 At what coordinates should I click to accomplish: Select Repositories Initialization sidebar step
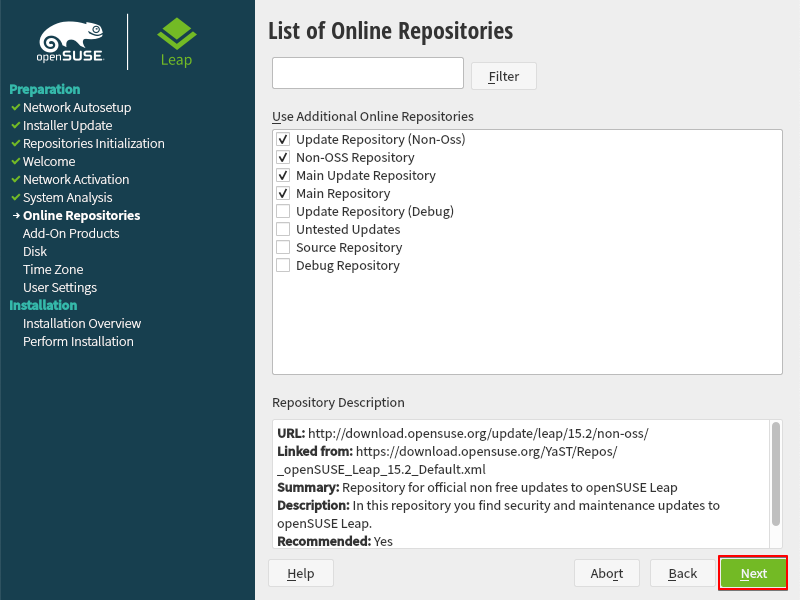(94, 143)
